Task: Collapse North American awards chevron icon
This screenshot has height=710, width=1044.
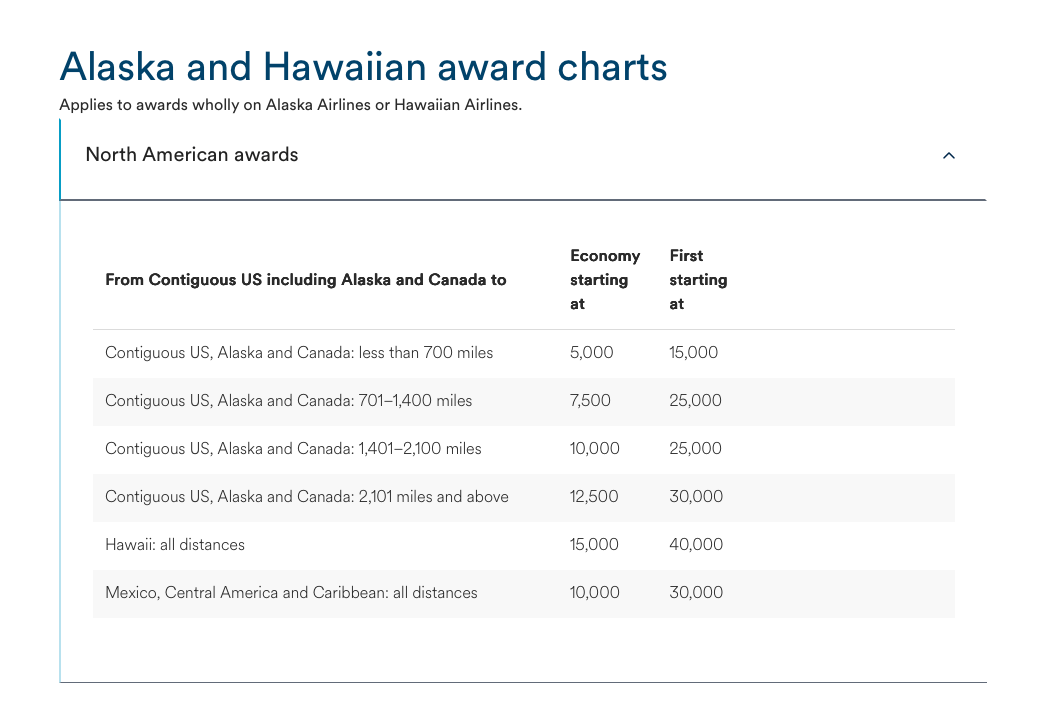Action: pos(949,156)
